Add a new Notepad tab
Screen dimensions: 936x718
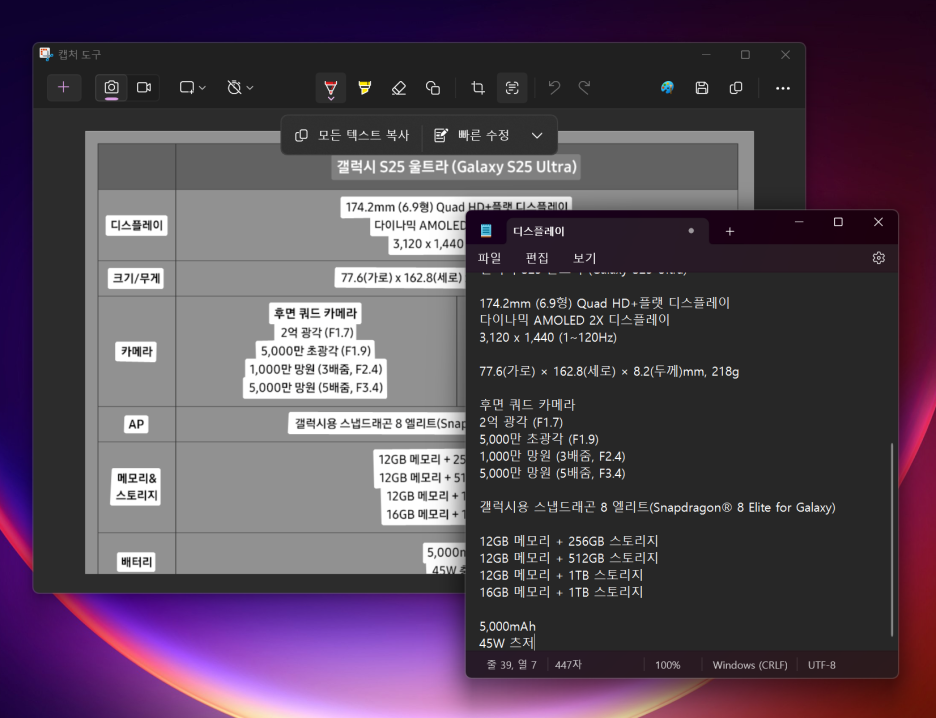click(729, 231)
